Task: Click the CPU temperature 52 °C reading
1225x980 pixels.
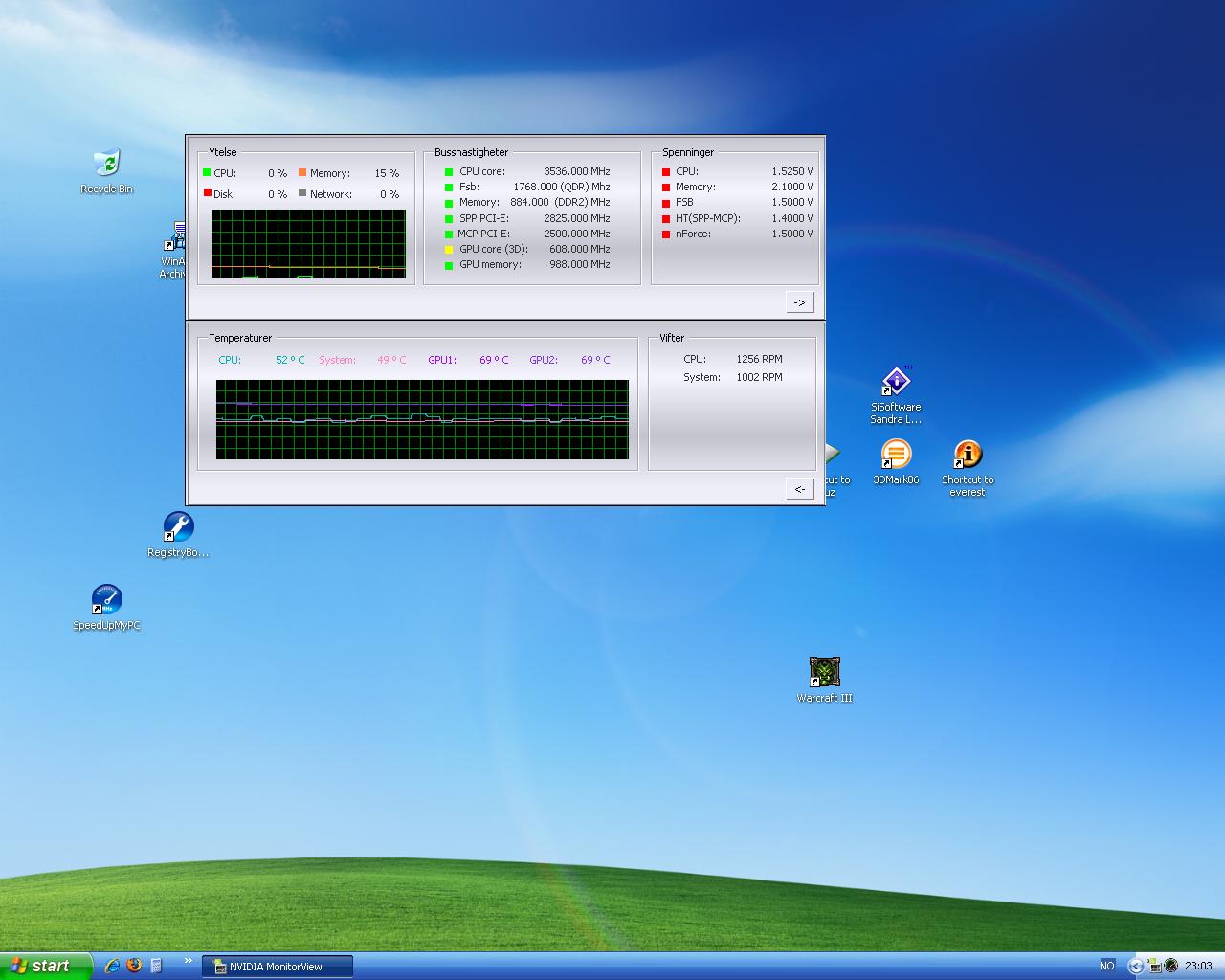Action: coord(290,360)
